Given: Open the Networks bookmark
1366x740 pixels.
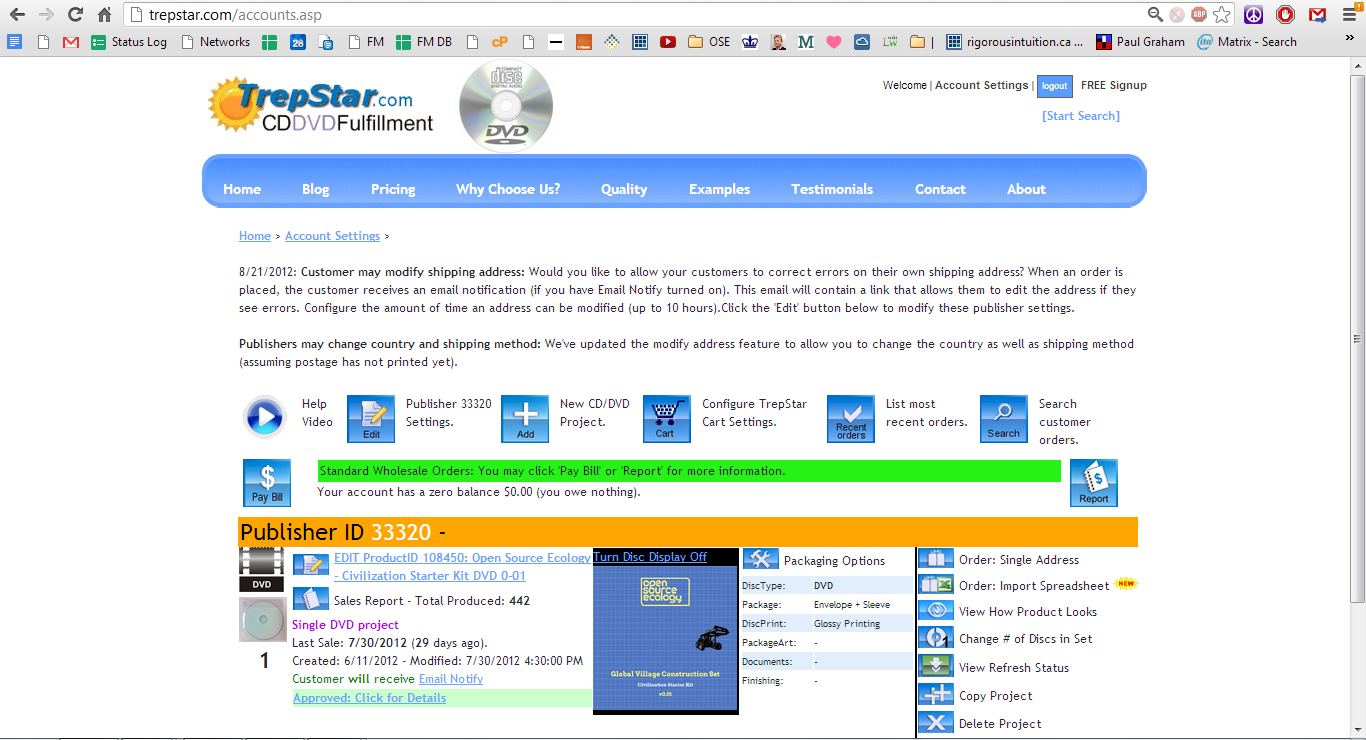Looking at the screenshot, I should click(x=216, y=42).
